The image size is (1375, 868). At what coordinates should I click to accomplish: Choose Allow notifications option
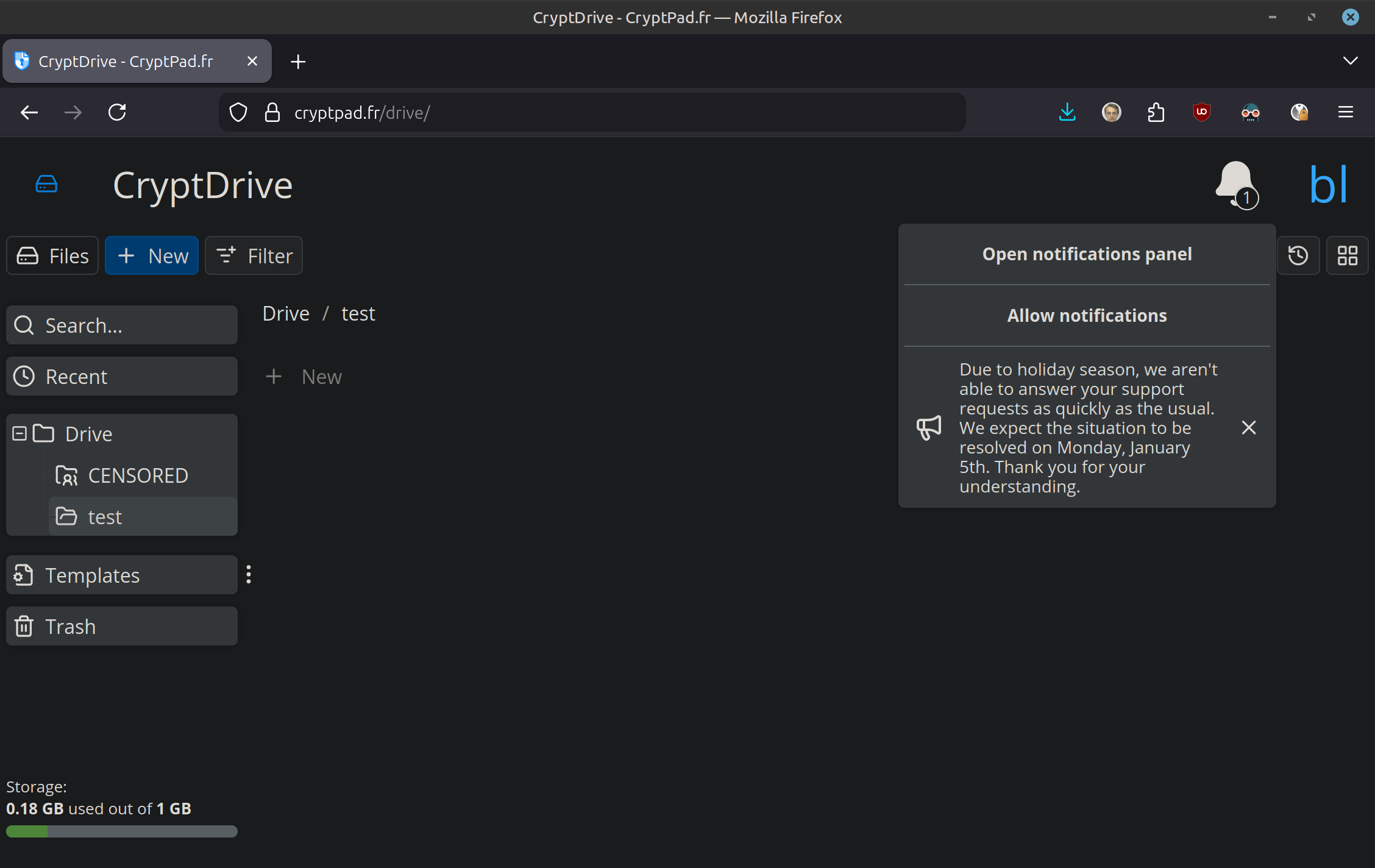pyautogui.click(x=1087, y=316)
